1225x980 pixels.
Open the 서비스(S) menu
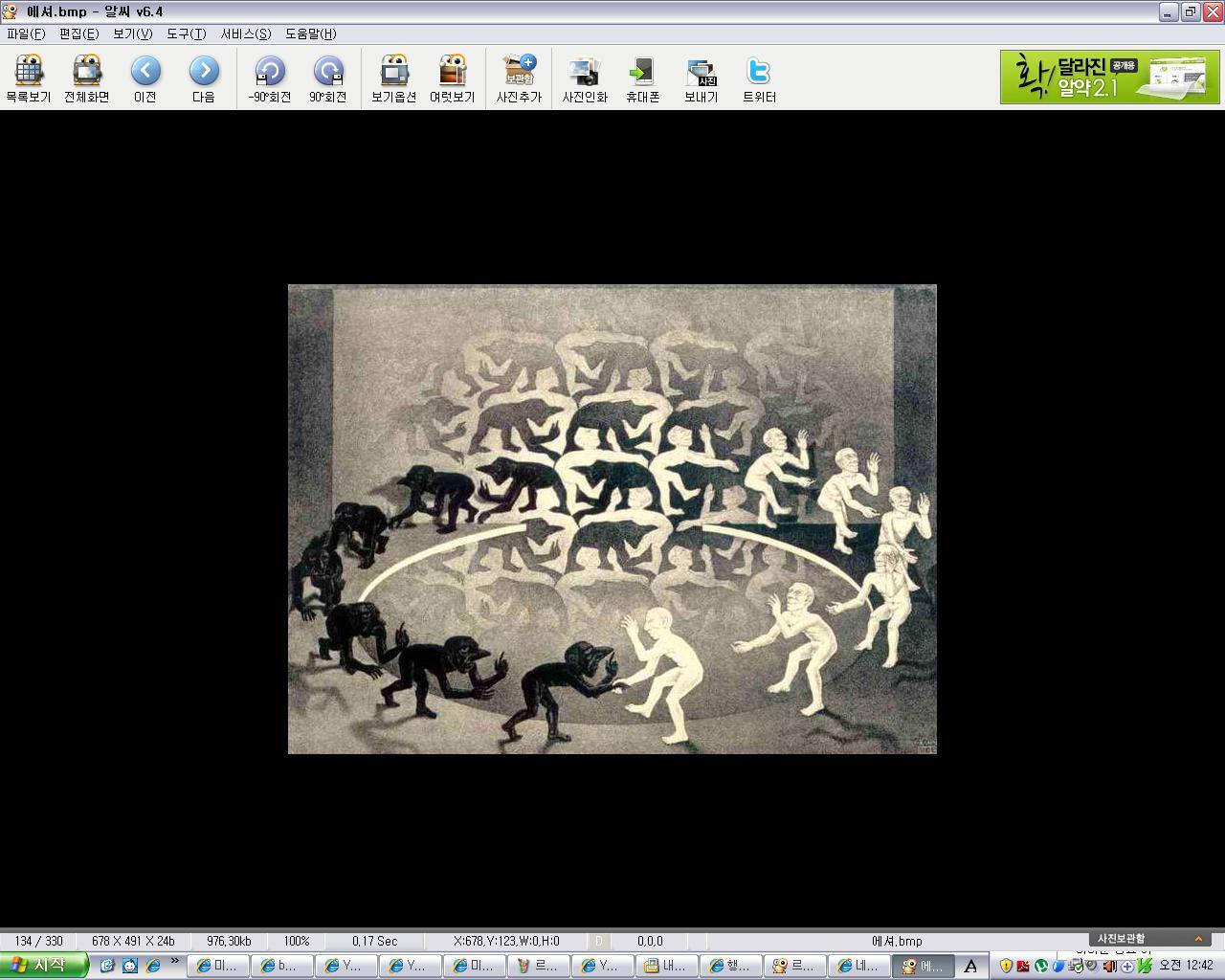(x=246, y=33)
